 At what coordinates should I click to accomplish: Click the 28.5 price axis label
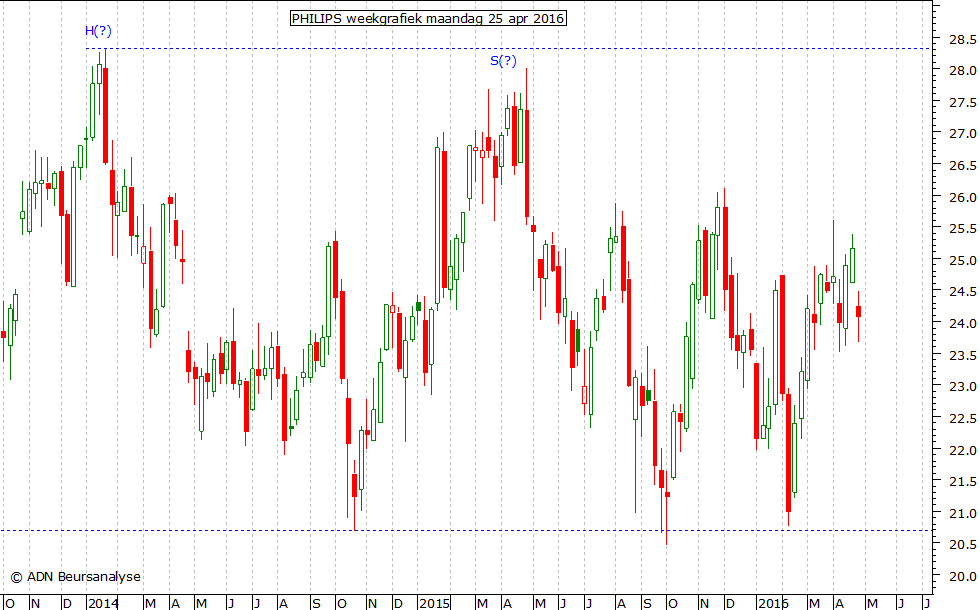pyautogui.click(x=962, y=40)
